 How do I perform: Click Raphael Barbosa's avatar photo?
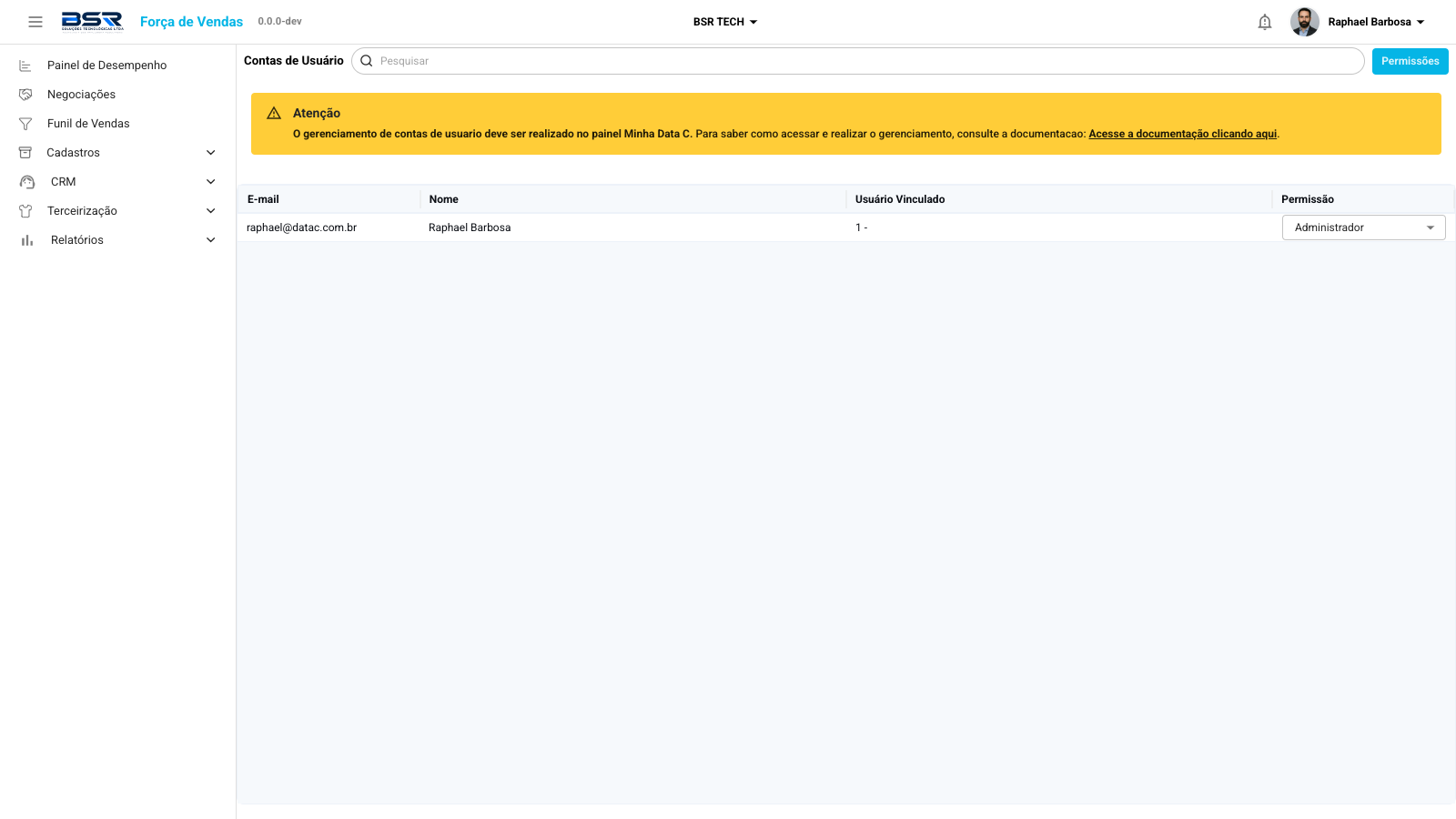1305,22
